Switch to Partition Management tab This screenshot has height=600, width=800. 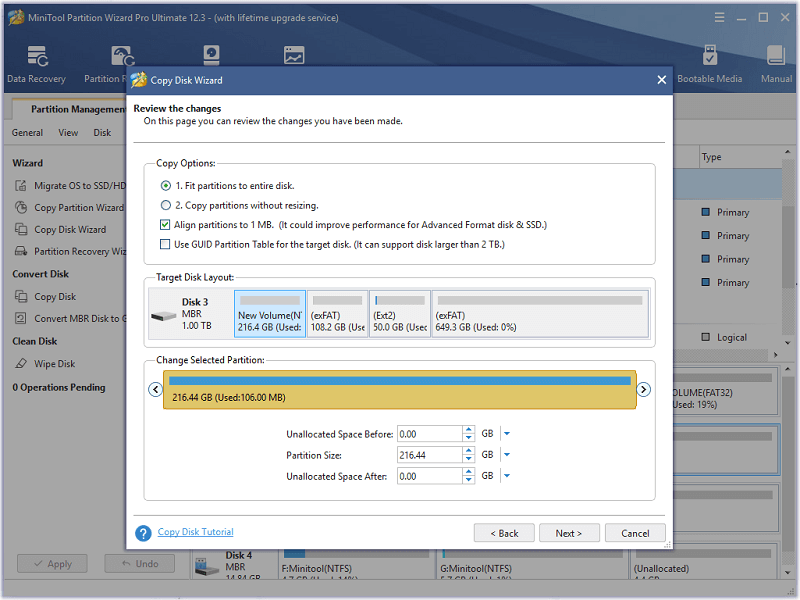(71, 109)
